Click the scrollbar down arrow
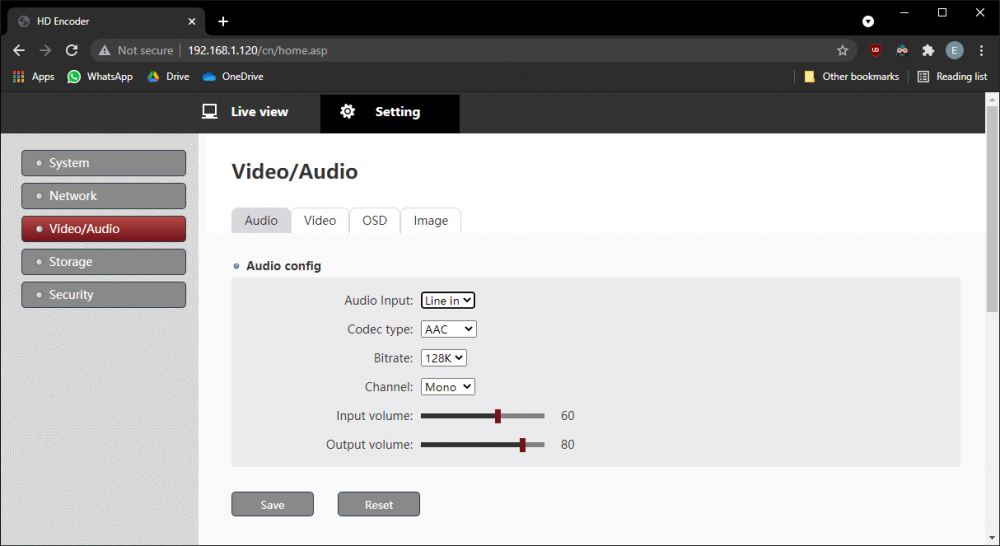Image resolution: width=1000 pixels, height=546 pixels. click(992, 538)
